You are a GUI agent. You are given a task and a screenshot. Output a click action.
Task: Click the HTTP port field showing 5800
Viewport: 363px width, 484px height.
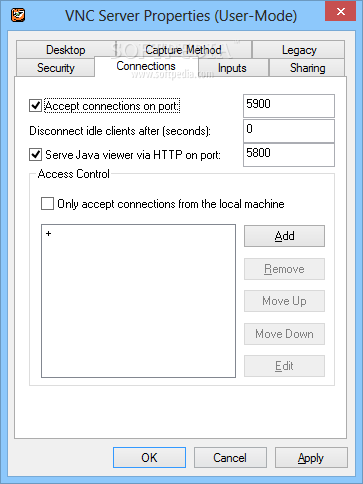[x=289, y=155]
